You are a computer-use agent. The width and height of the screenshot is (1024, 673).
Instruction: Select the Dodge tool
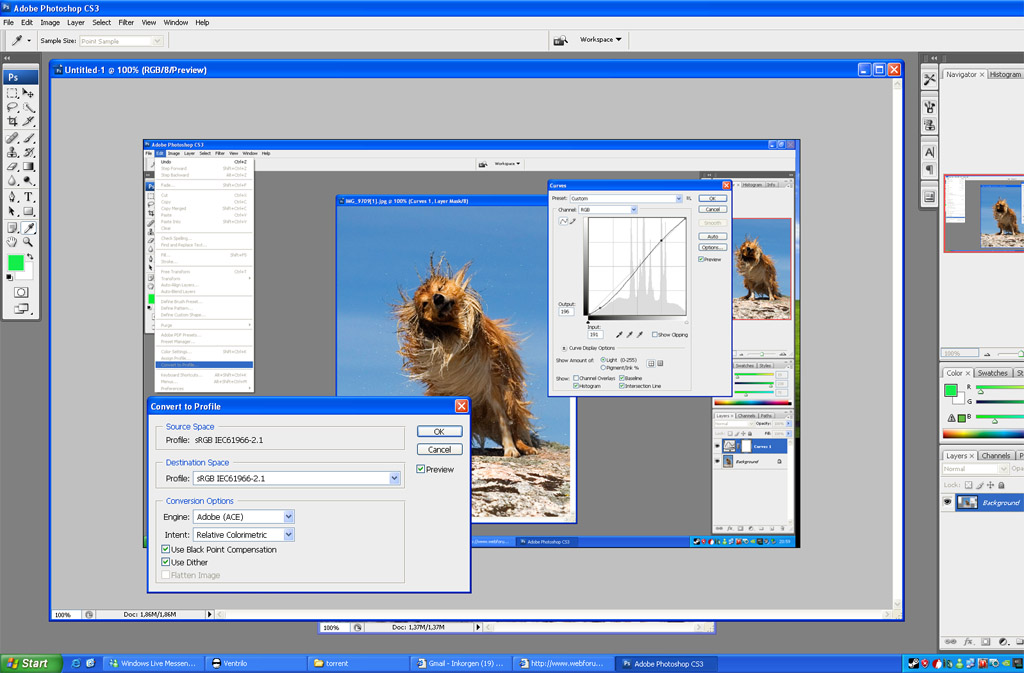28,180
